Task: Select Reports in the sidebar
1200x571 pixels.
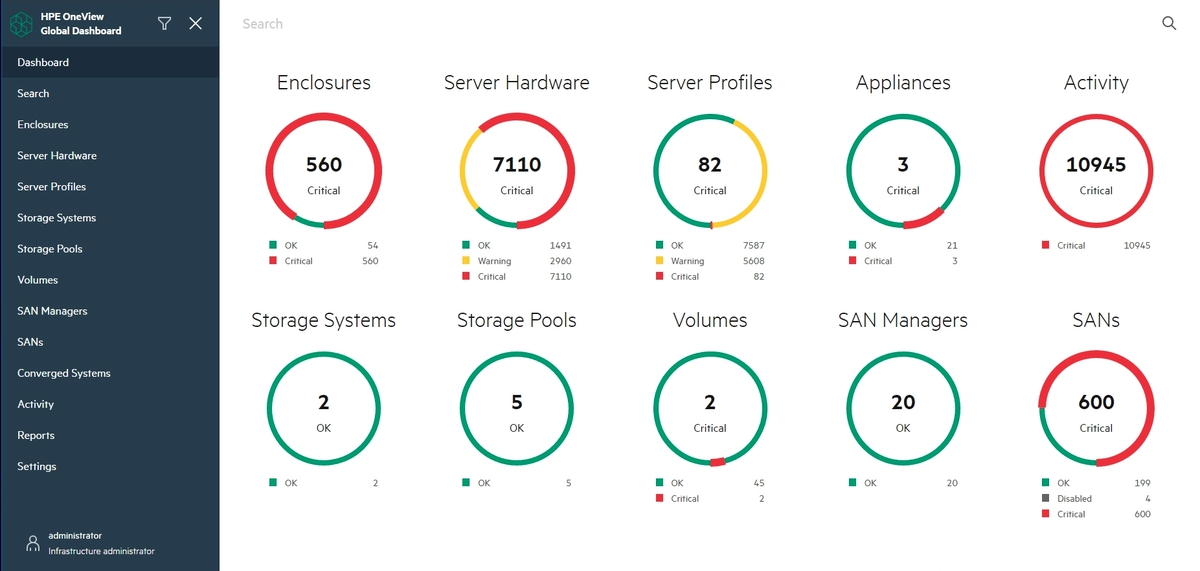Action: (x=110, y=435)
